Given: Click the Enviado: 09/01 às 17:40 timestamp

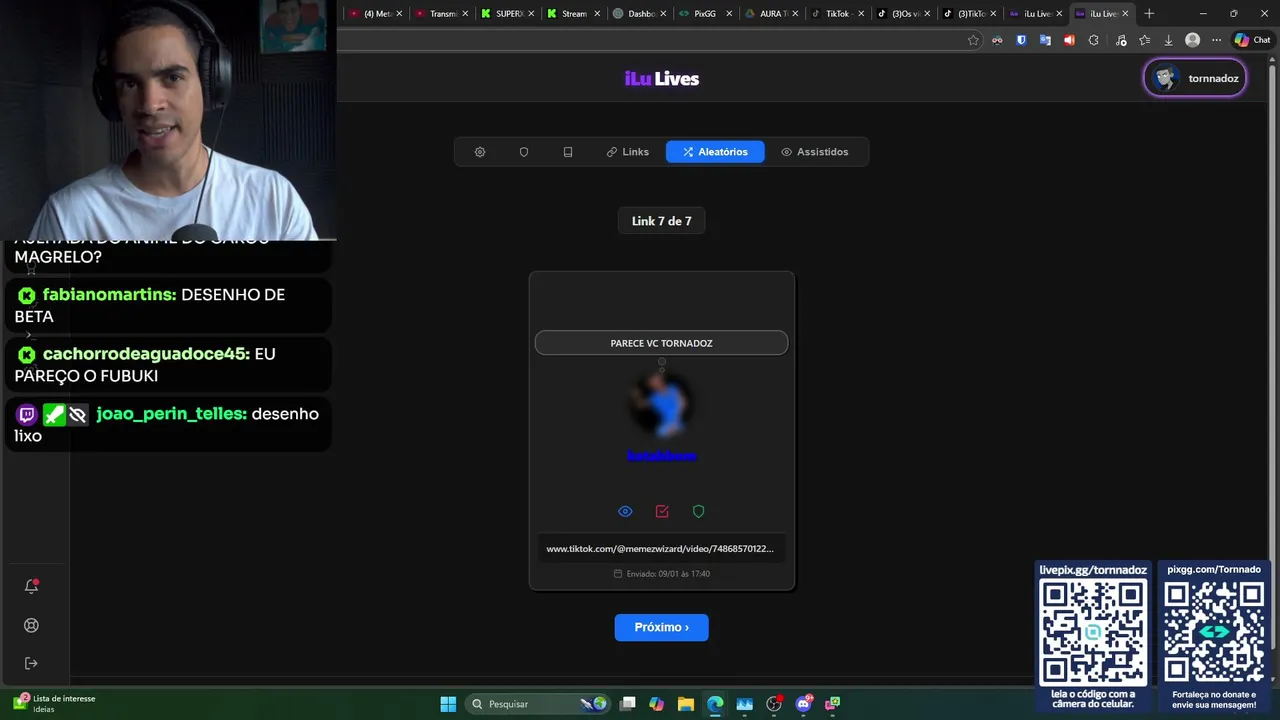Looking at the screenshot, I should click(661, 574).
